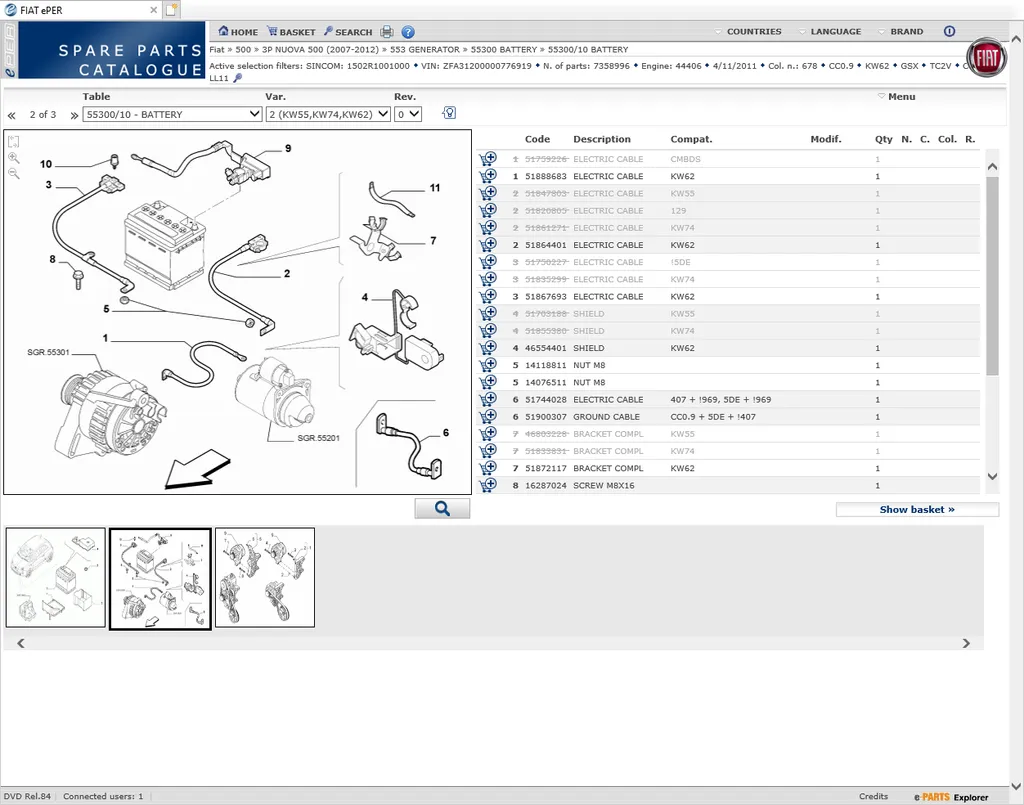Zoom out of the diagram
Viewport: 1024px width, 805px height.
(x=14, y=174)
